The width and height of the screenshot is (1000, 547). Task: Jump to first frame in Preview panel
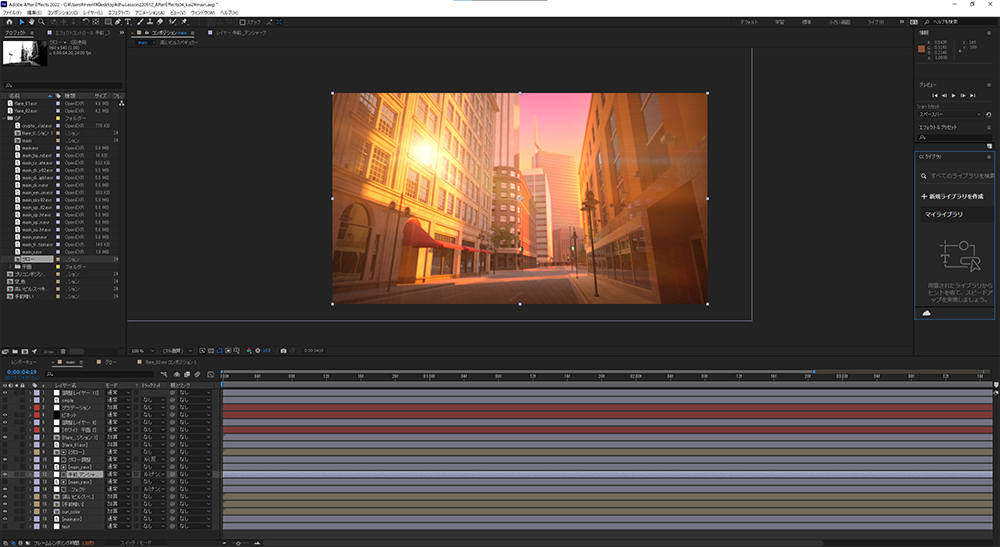point(935,96)
